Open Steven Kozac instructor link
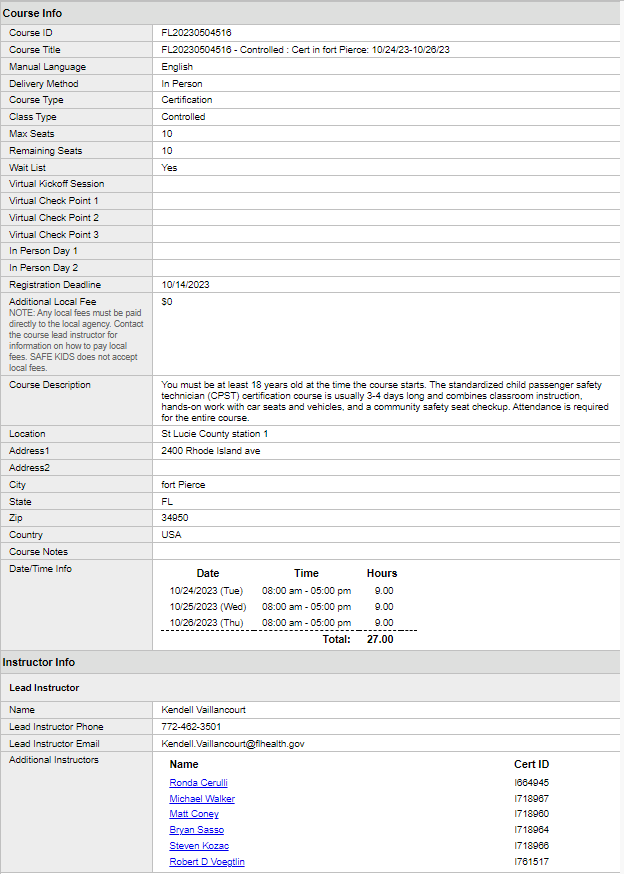The width and height of the screenshot is (624, 874). tap(199, 846)
